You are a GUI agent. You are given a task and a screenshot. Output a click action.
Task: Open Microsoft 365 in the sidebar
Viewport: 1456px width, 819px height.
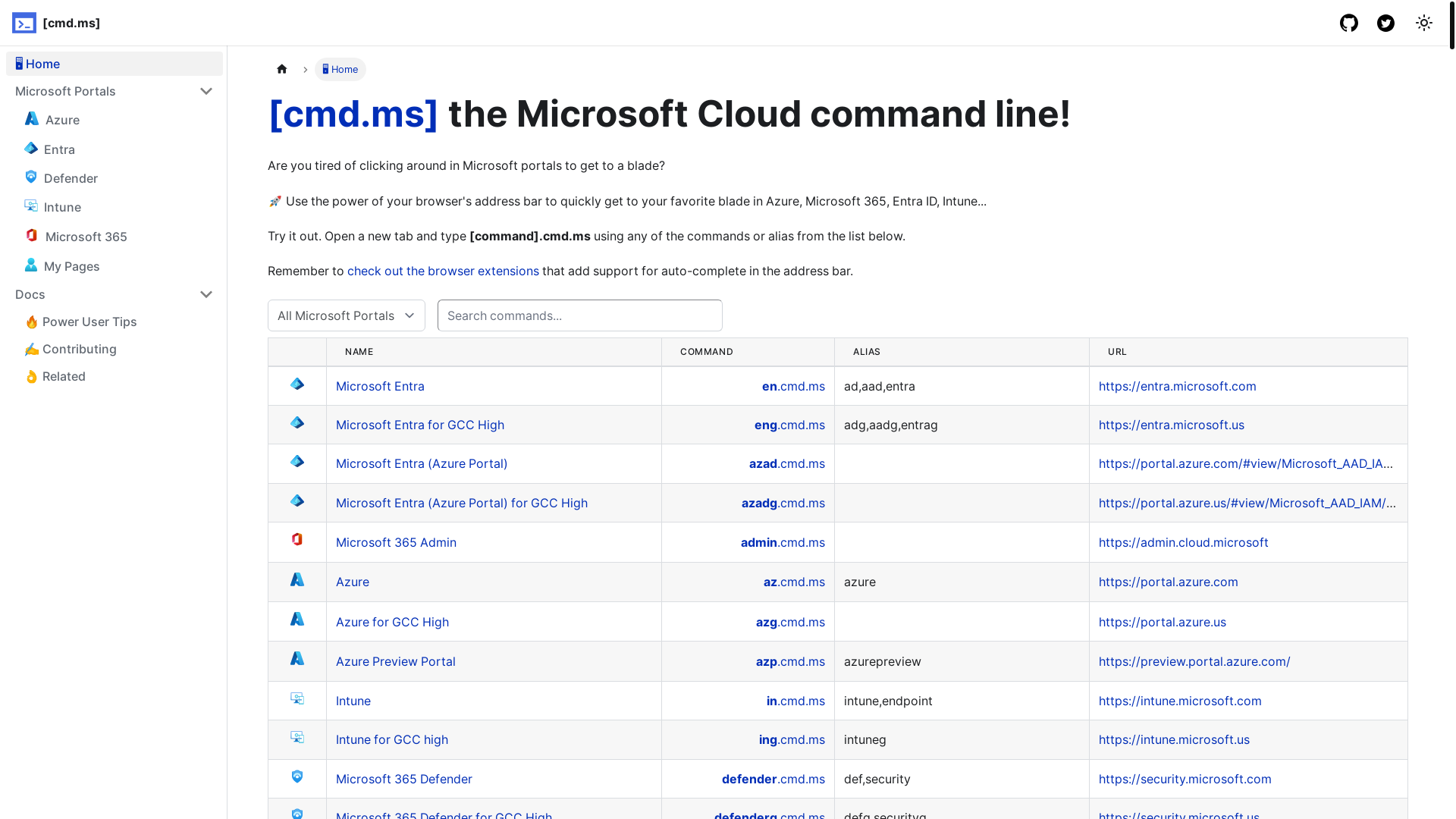[86, 237]
